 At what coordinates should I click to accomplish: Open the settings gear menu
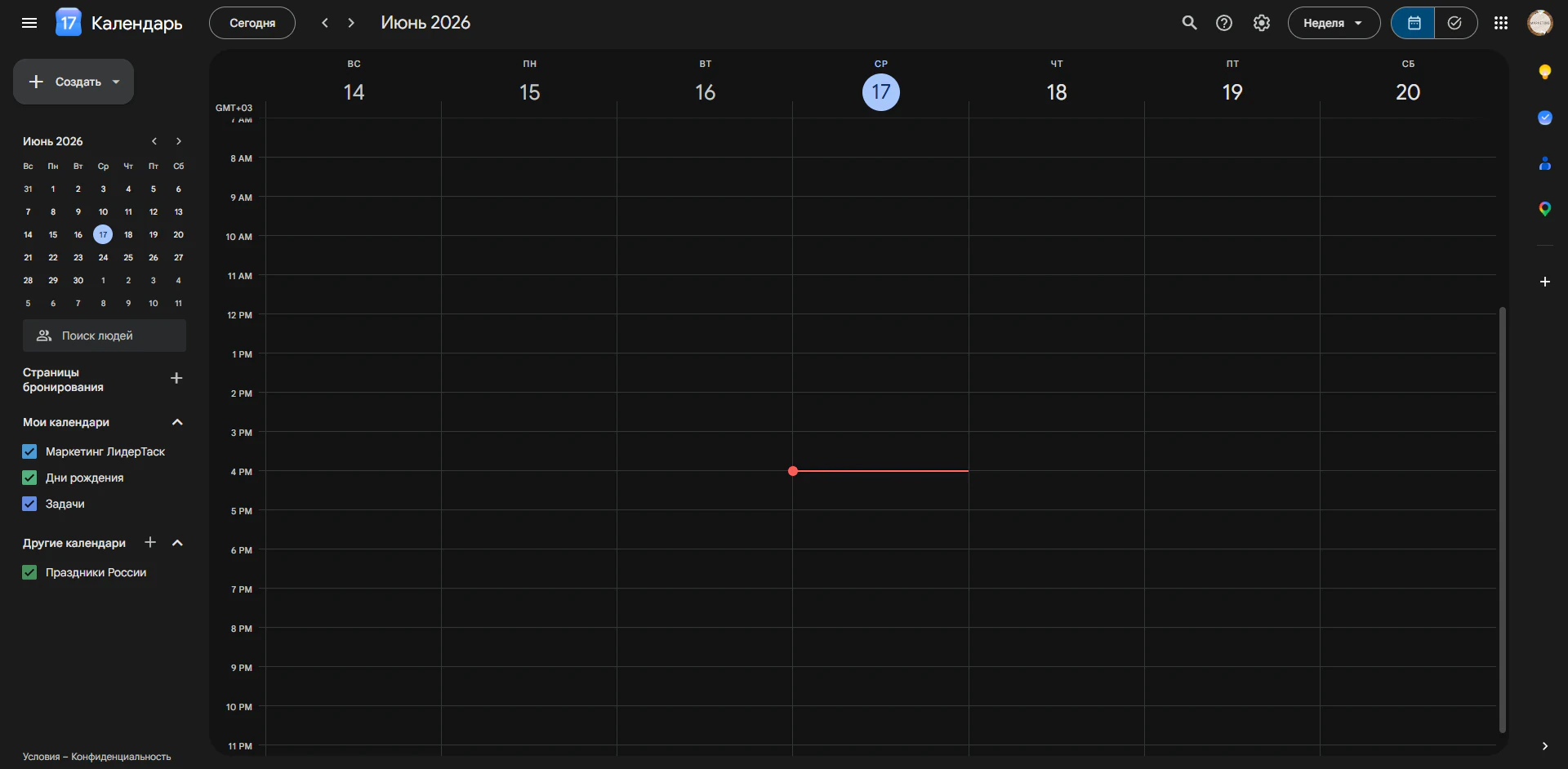coord(1262,23)
